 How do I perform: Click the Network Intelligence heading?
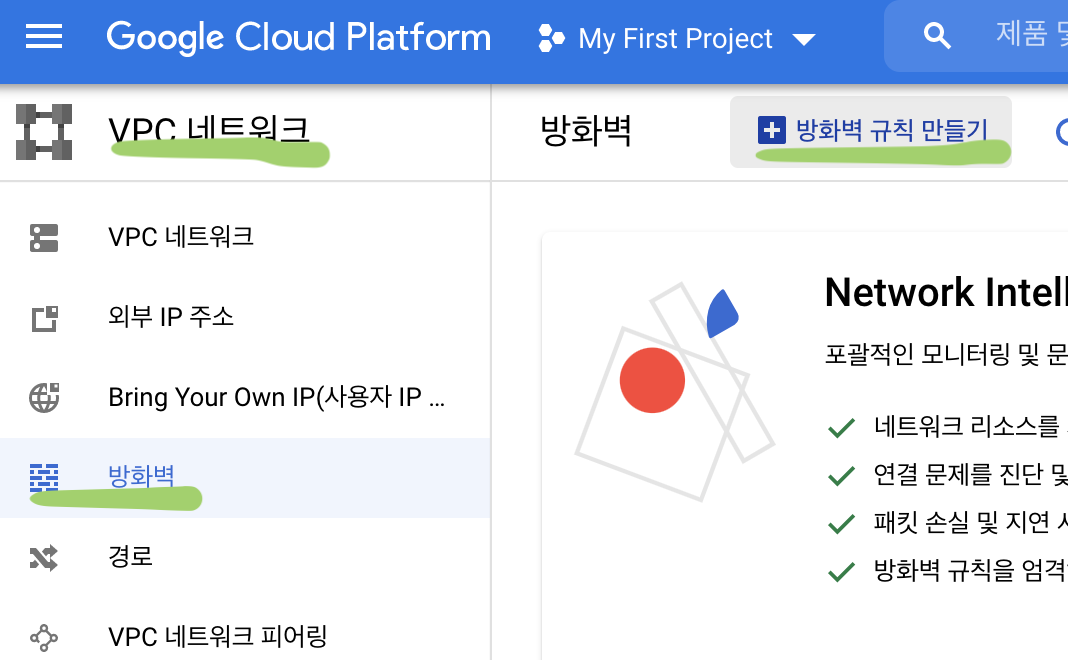946,293
